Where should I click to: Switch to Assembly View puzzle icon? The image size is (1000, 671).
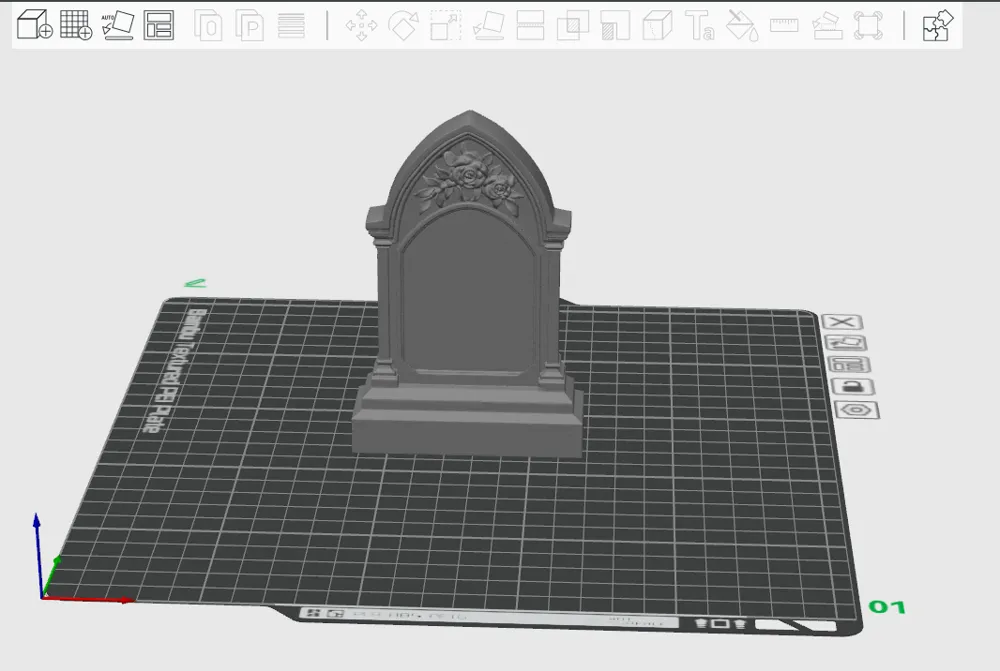coord(937,26)
